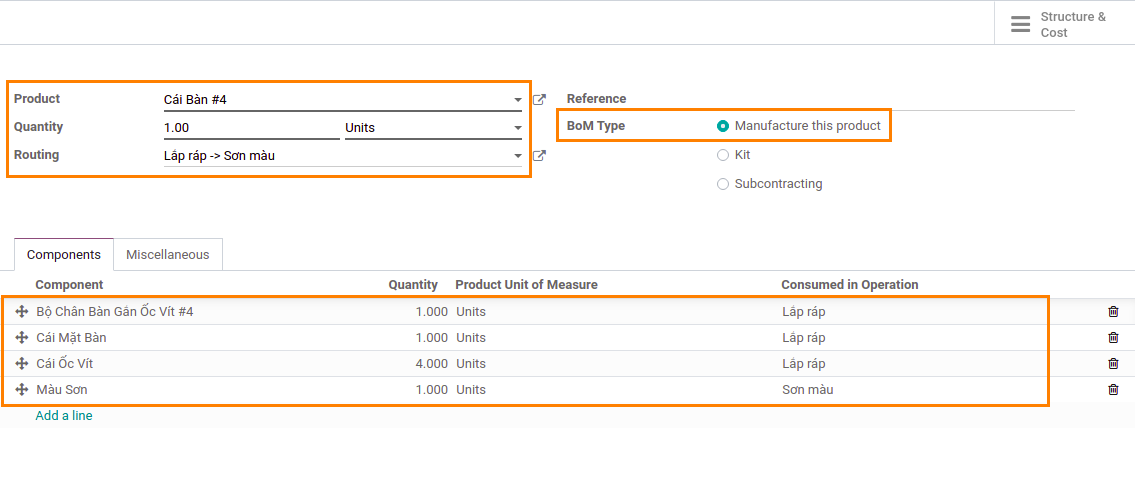Image resolution: width=1135 pixels, height=478 pixels.
Task: Select Manufacture this product radio option
Action: point(722,126)
